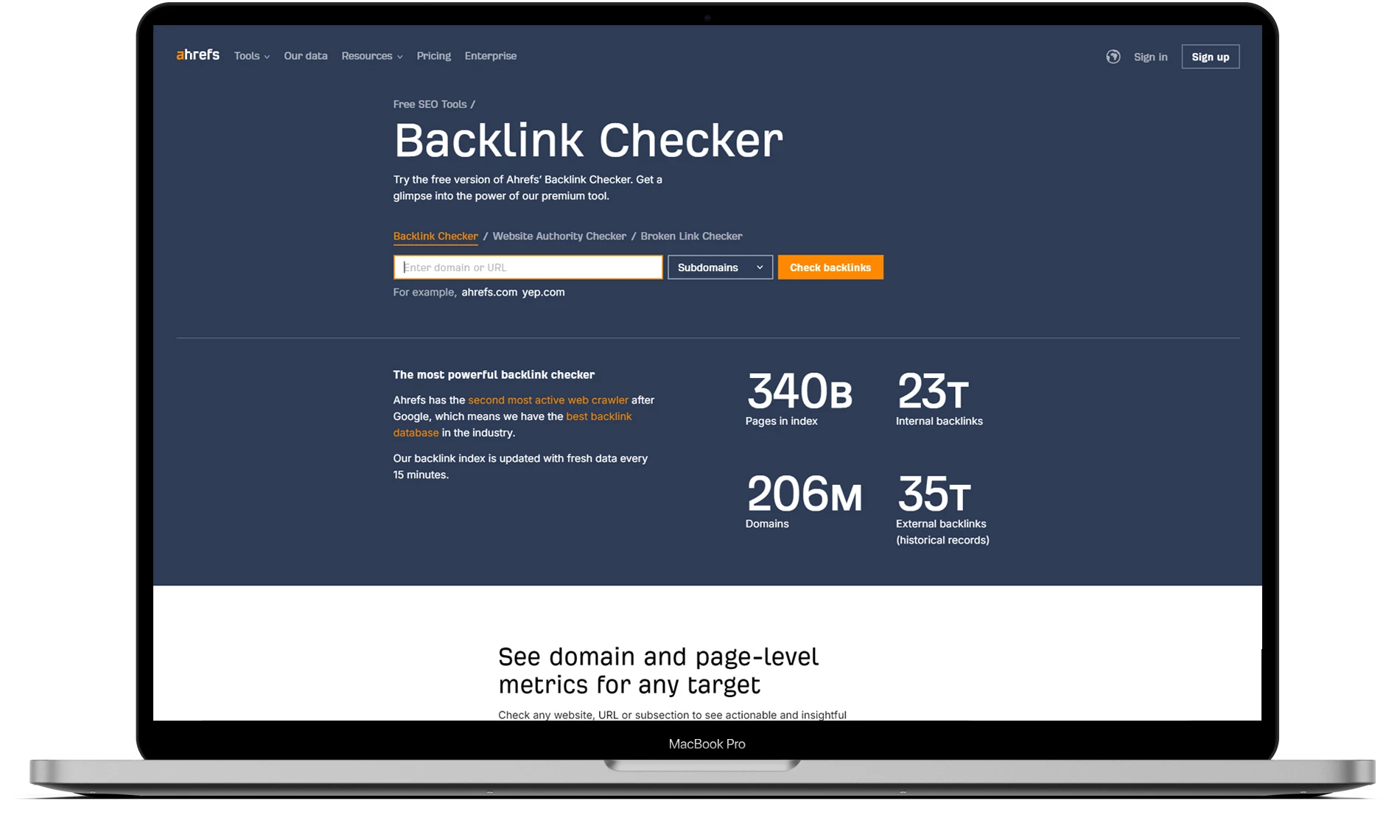Follow the Free SEO Tools breadcrumb
Viewport: 1400px width, 840px height.
tap(430, 105)
